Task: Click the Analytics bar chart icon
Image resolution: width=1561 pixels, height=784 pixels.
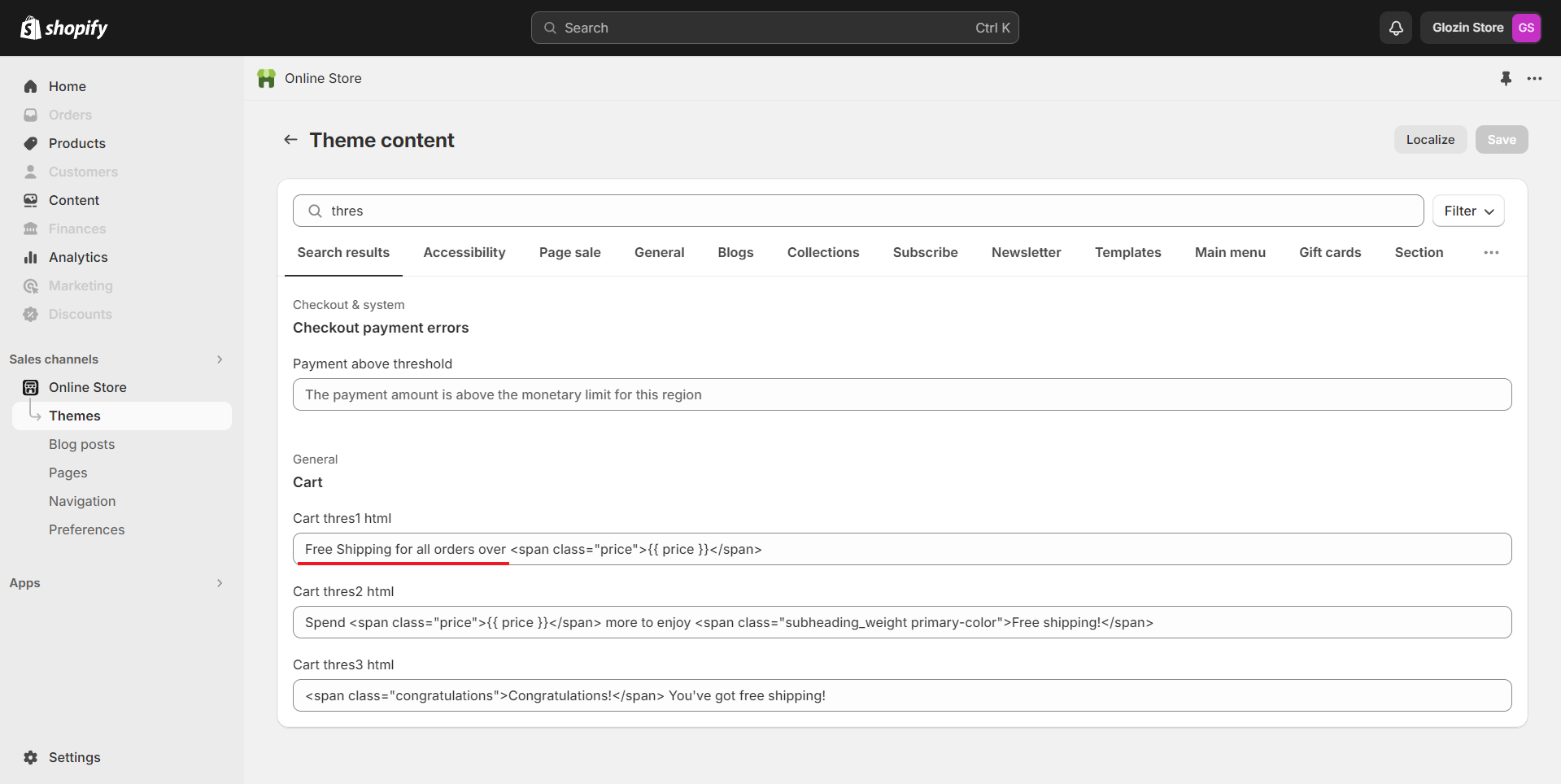Action: click(31, 257)
